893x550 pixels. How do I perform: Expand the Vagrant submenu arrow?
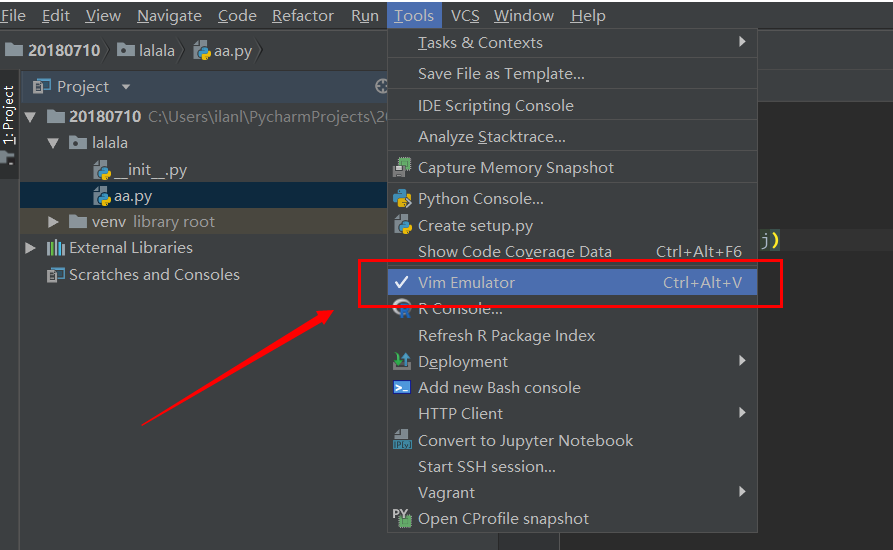click(x=742, y=491)
